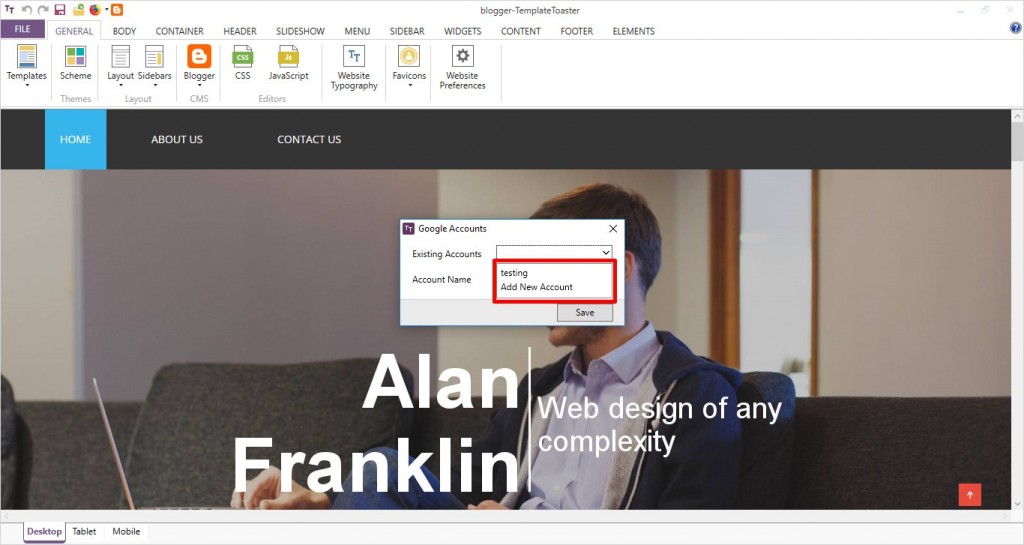Open Website Preferences gear icon
The height and width of the screenshot is (545, 1024).
[x=462, y=57]
